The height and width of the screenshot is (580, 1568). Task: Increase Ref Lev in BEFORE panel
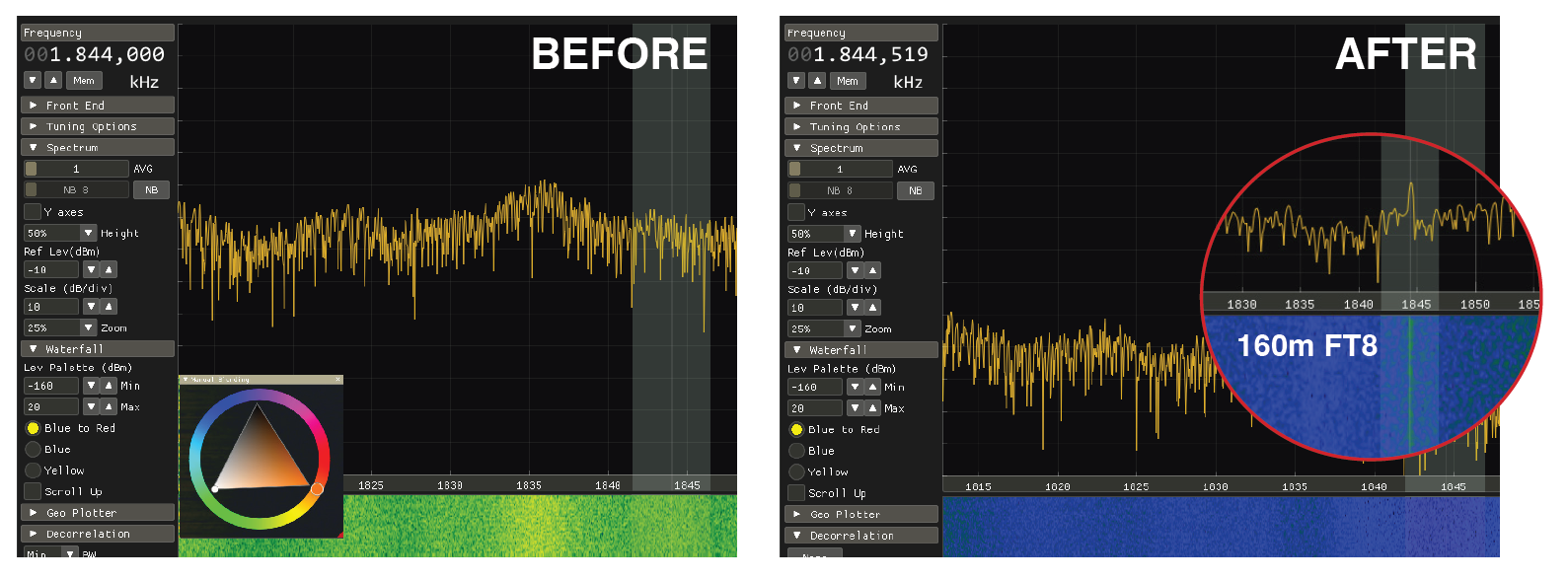click(x=109, y=269)
